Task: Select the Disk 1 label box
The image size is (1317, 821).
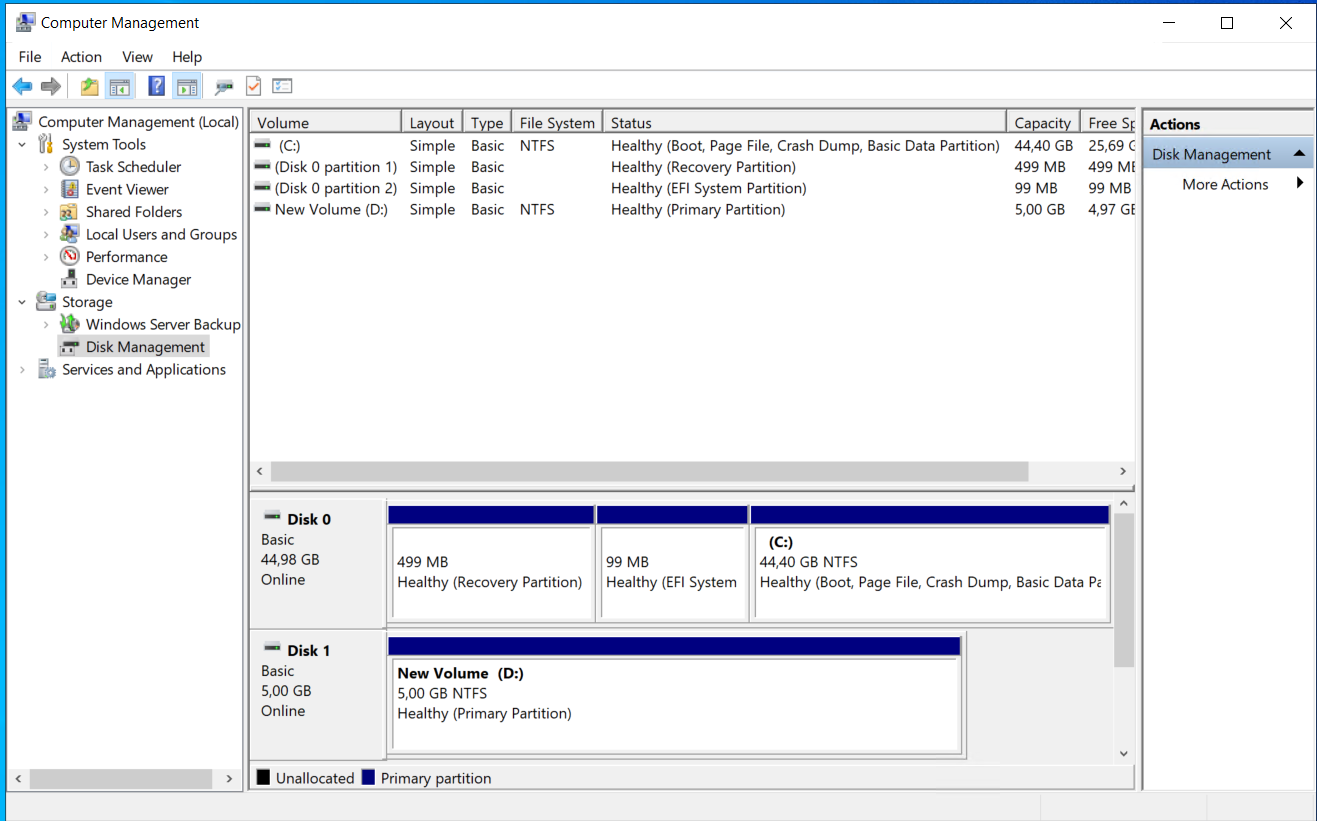Action: tap(317, 694)
